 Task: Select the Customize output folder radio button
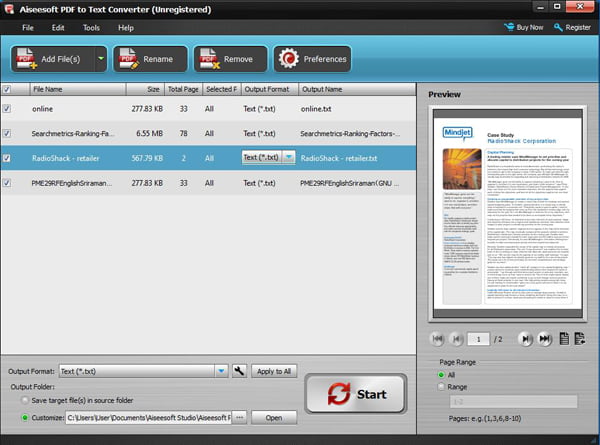25,417
